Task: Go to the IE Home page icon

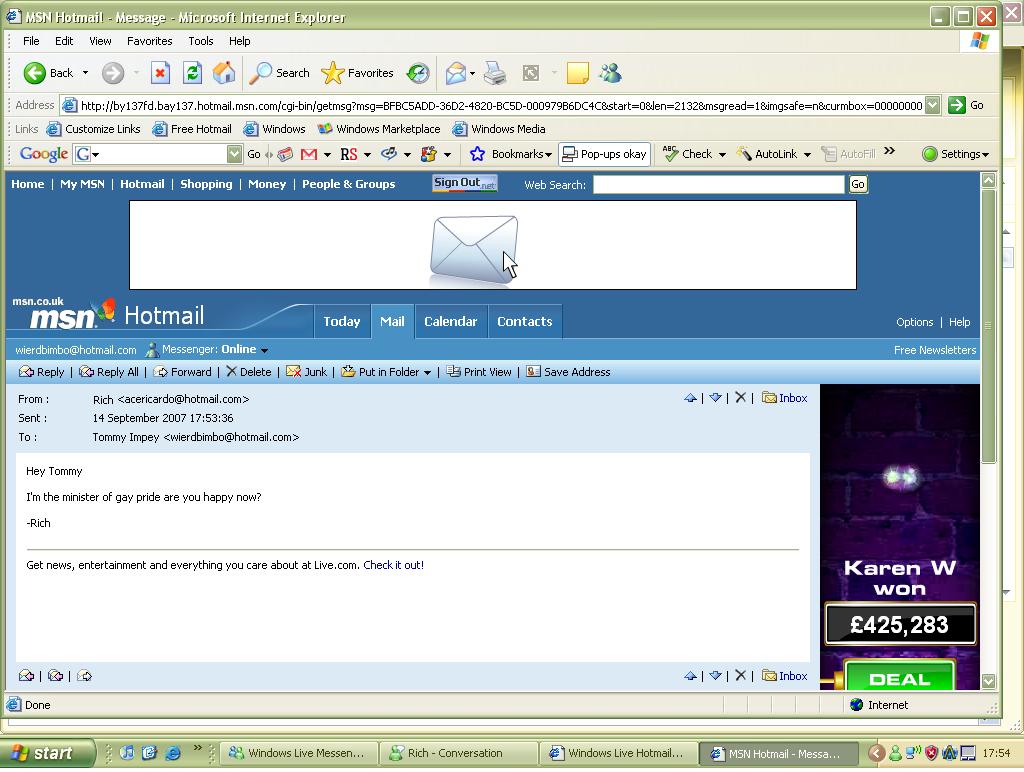Action: click(224, 73)
